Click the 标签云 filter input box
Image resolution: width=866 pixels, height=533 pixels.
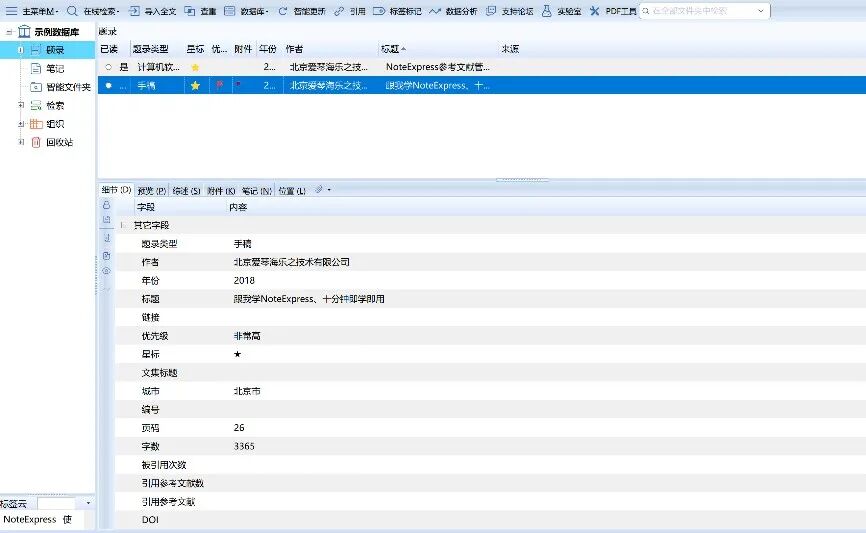click(x=56, y=503)
